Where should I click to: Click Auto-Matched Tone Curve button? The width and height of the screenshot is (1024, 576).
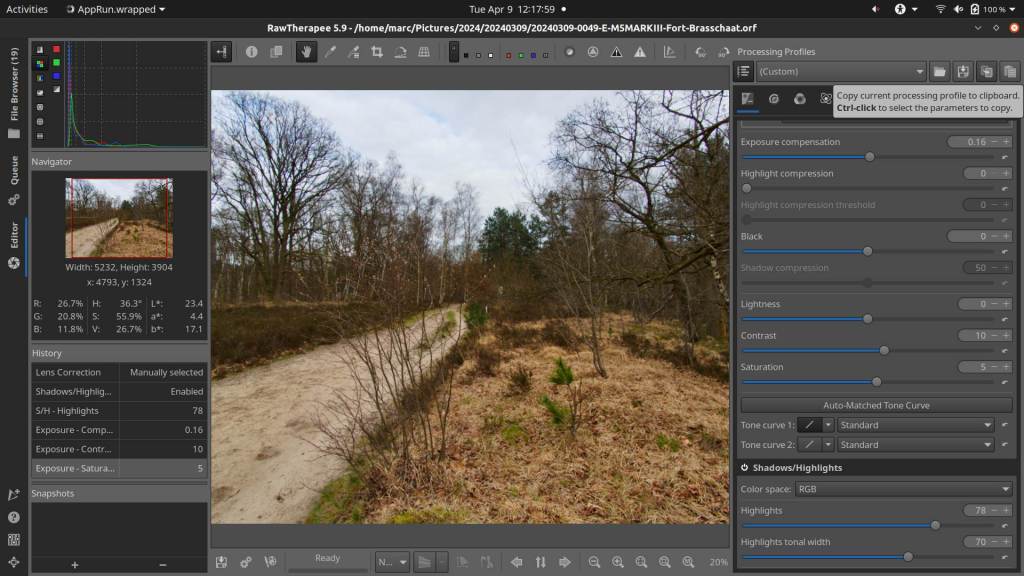point(876,406)
